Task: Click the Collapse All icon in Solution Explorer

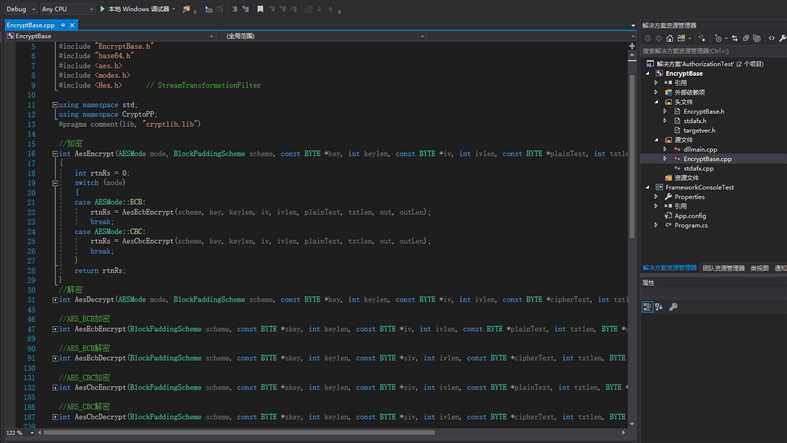Action: [x=746, y=38]
